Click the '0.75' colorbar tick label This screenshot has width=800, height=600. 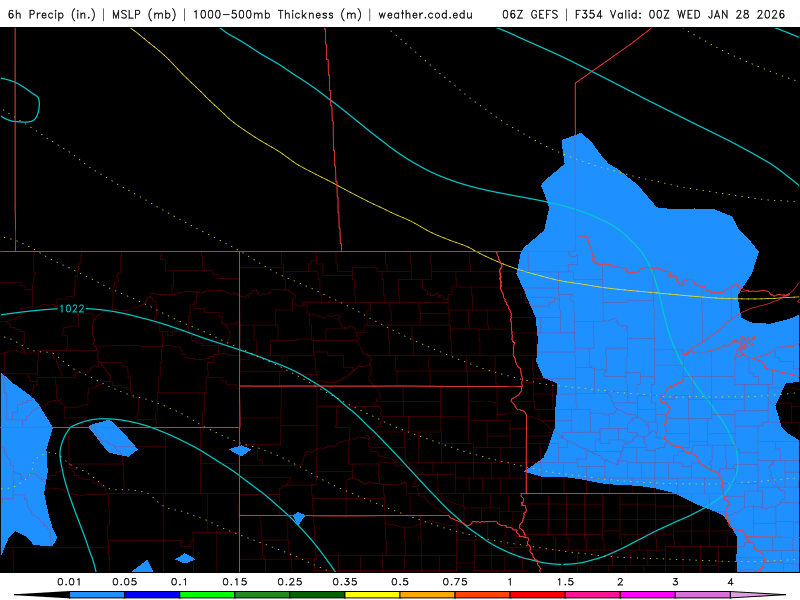[455, 582]
